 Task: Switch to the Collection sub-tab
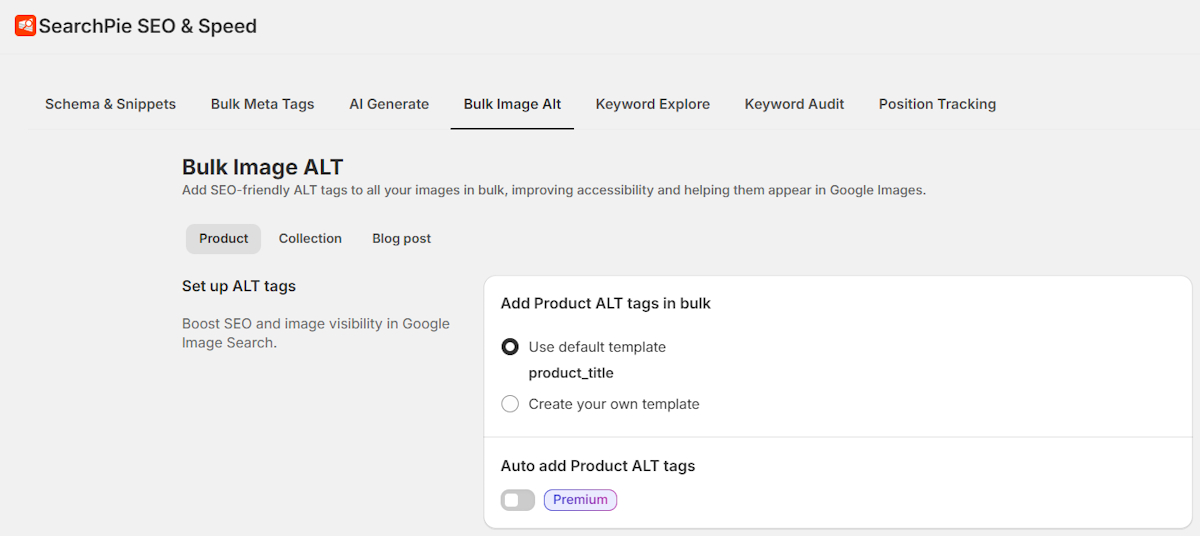tap(310, 238)
